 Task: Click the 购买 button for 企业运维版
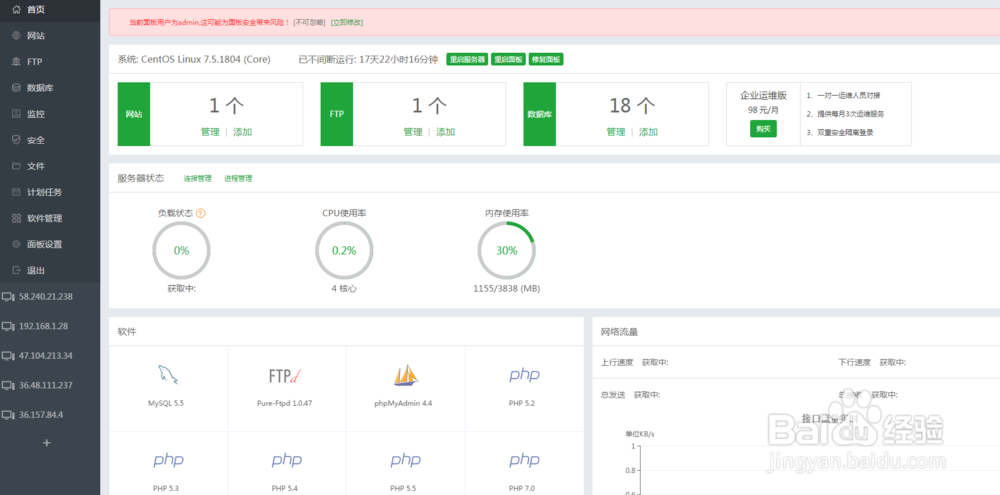763,128
